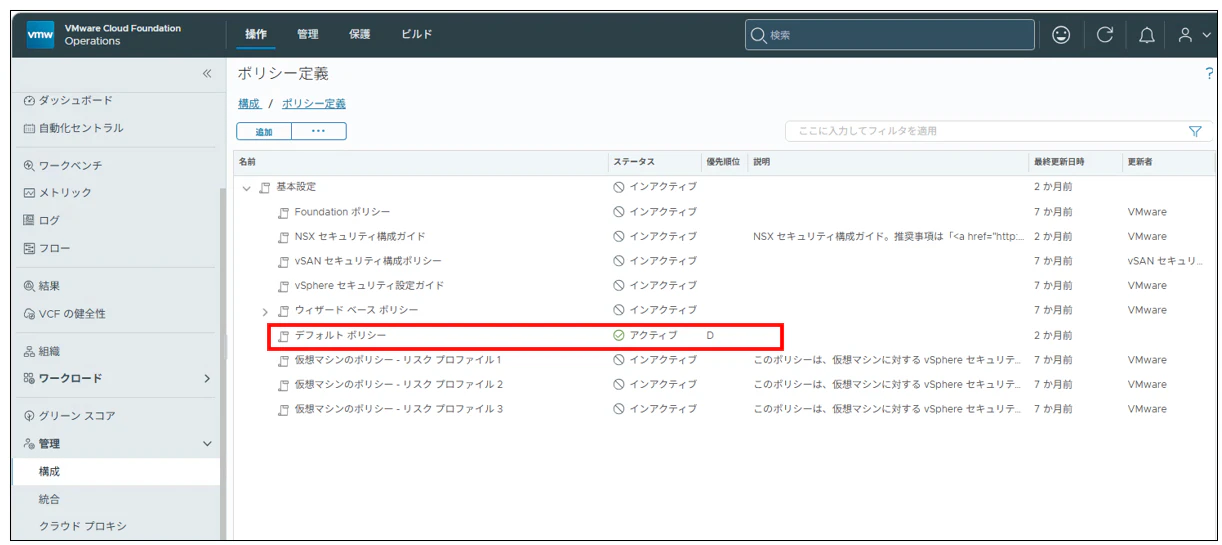Viewport: 1222px width, 545px height.
Task: Open the feedback smiley face icon
Action: (1061, 35)
